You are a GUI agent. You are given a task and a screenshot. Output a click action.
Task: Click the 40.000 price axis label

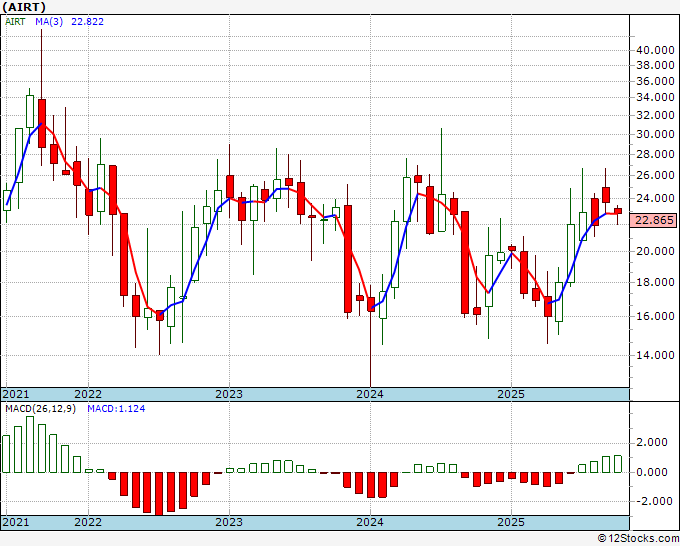pyautogui.click(x=654, y=50)
